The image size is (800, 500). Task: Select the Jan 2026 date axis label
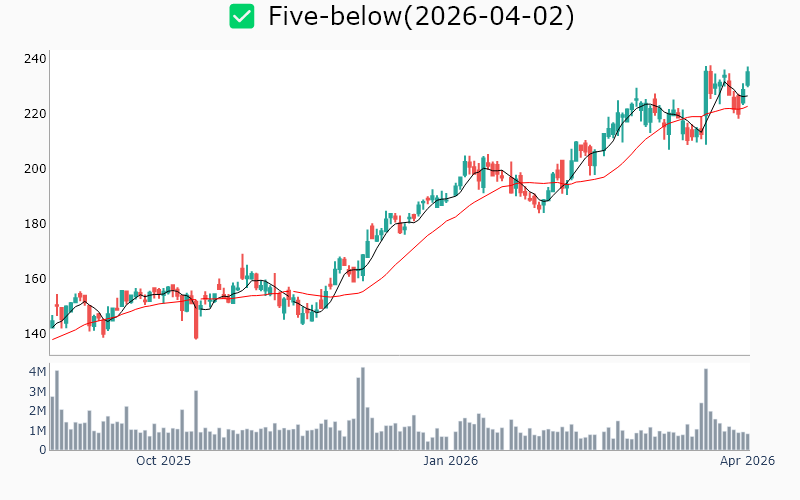point(450,461)
